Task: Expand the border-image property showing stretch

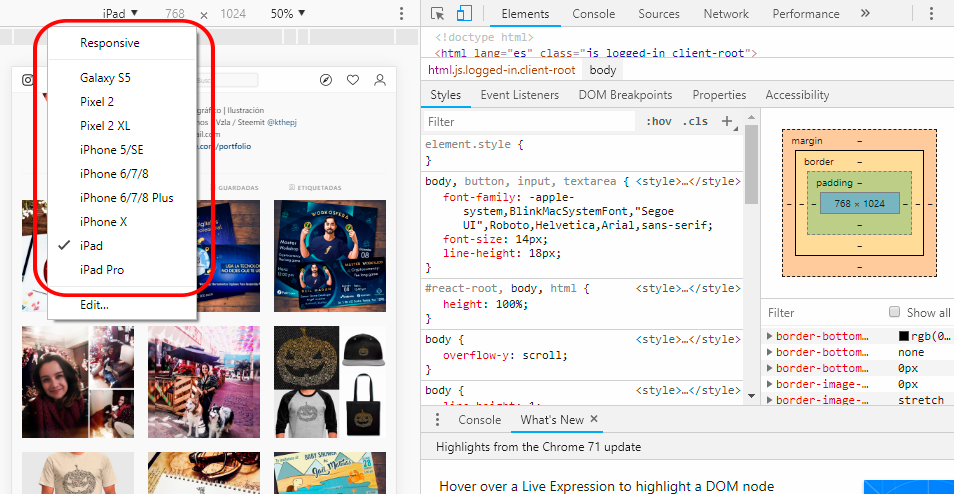Action: point(770,400)
